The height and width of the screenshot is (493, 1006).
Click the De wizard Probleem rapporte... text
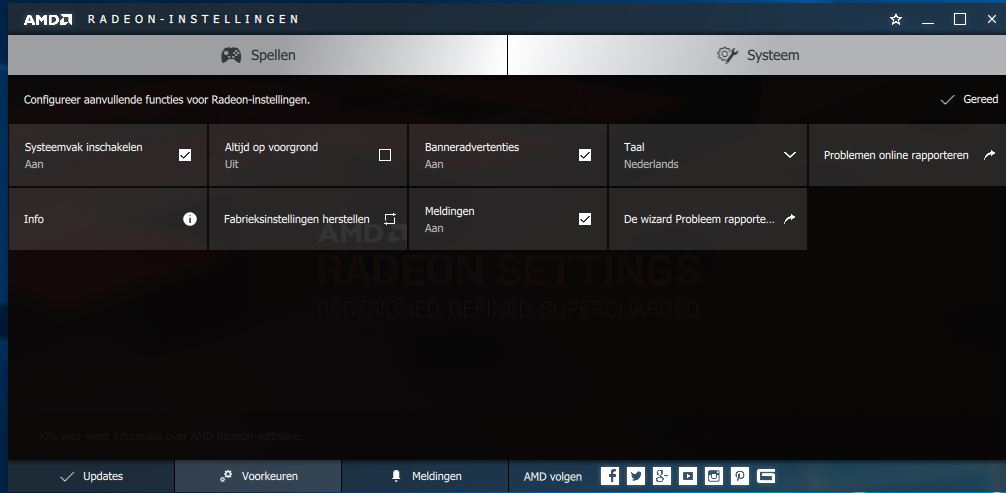699,220
